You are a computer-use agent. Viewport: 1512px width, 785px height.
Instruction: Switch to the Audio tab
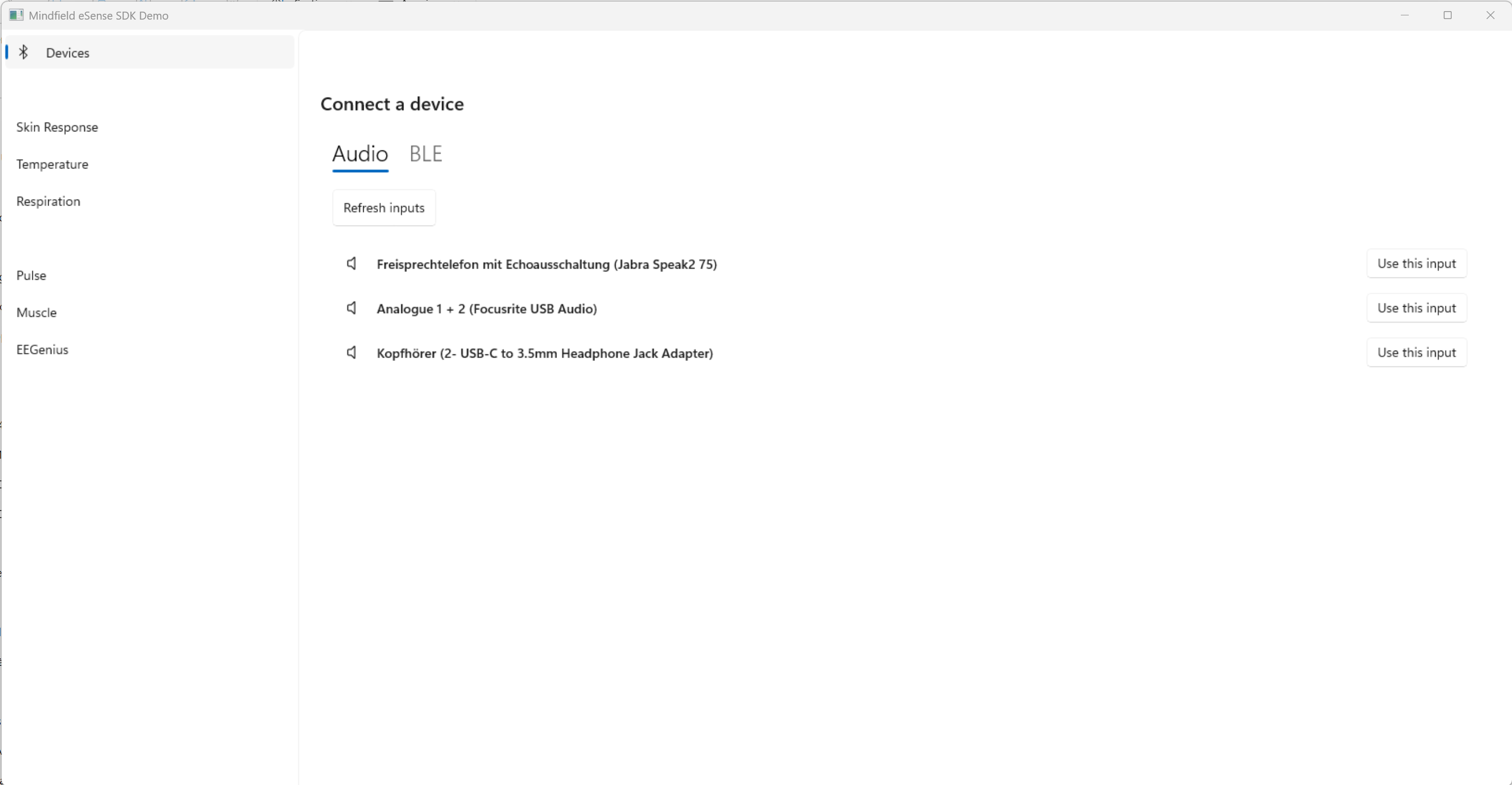pyautogui.click(x=360, y=155)
